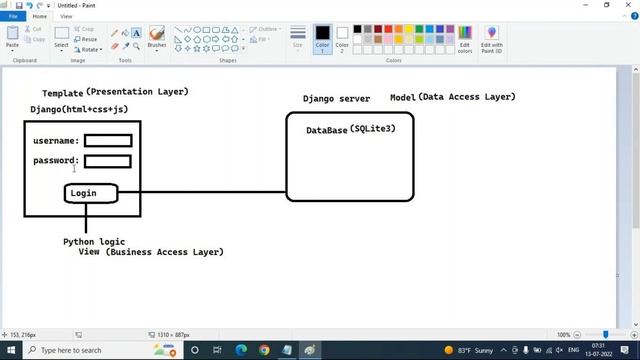The height and width of the screenshot is (360, 640).
Task: Choose the Rounded rectangle shape
Action: pyautogui.click(x=216, y=30)
